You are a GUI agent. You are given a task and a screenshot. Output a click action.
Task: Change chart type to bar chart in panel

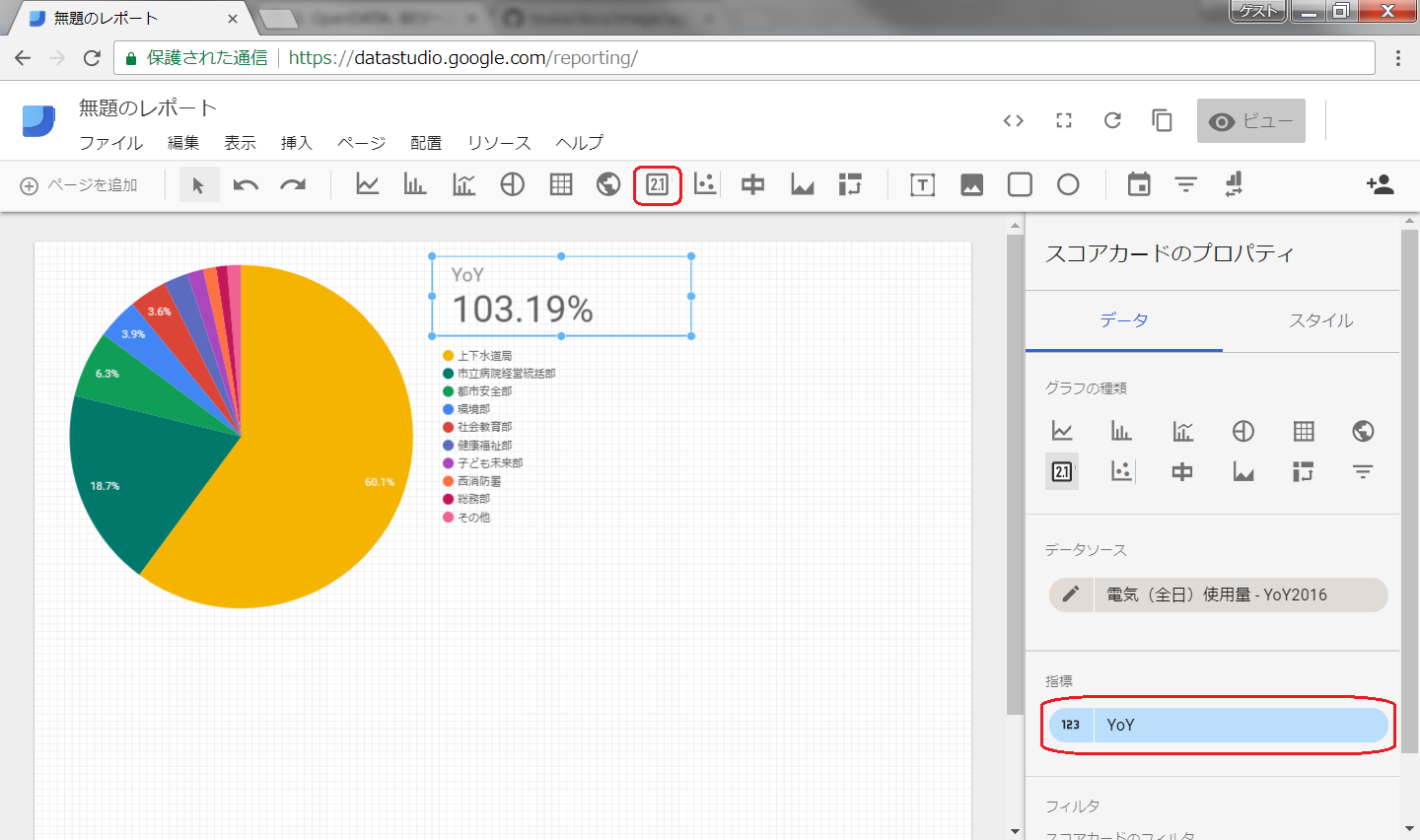point(1121,431)
